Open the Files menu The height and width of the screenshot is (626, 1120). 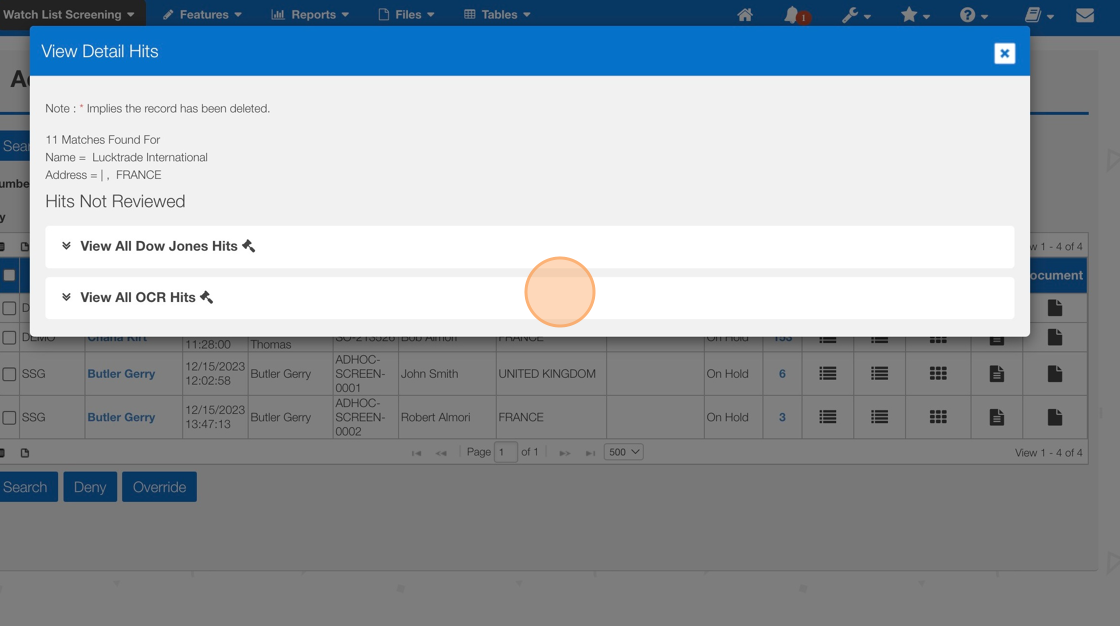coord(406,14)
